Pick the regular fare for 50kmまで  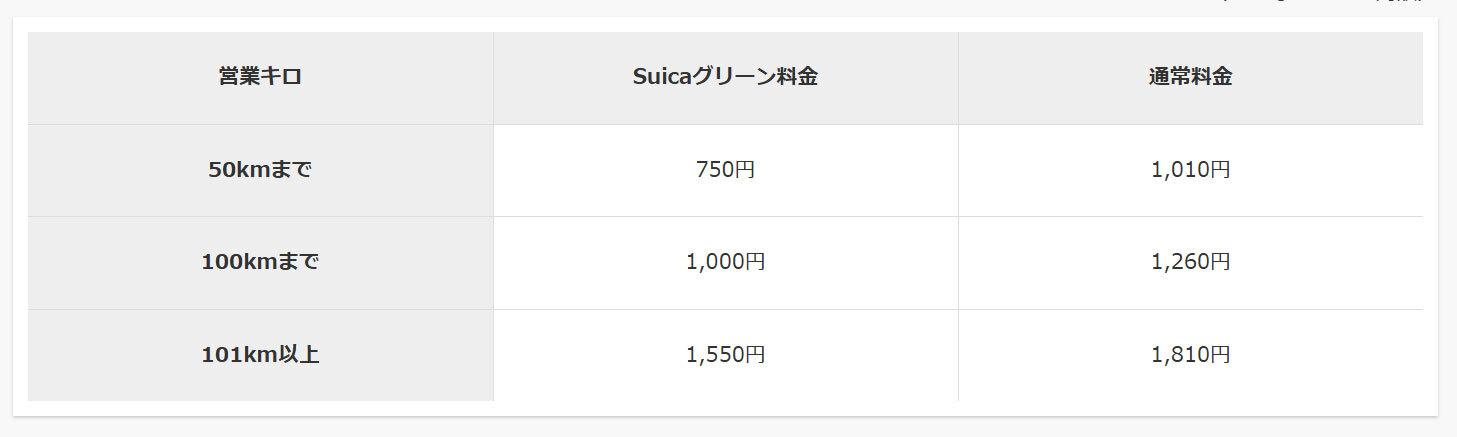click(1190, 170)
